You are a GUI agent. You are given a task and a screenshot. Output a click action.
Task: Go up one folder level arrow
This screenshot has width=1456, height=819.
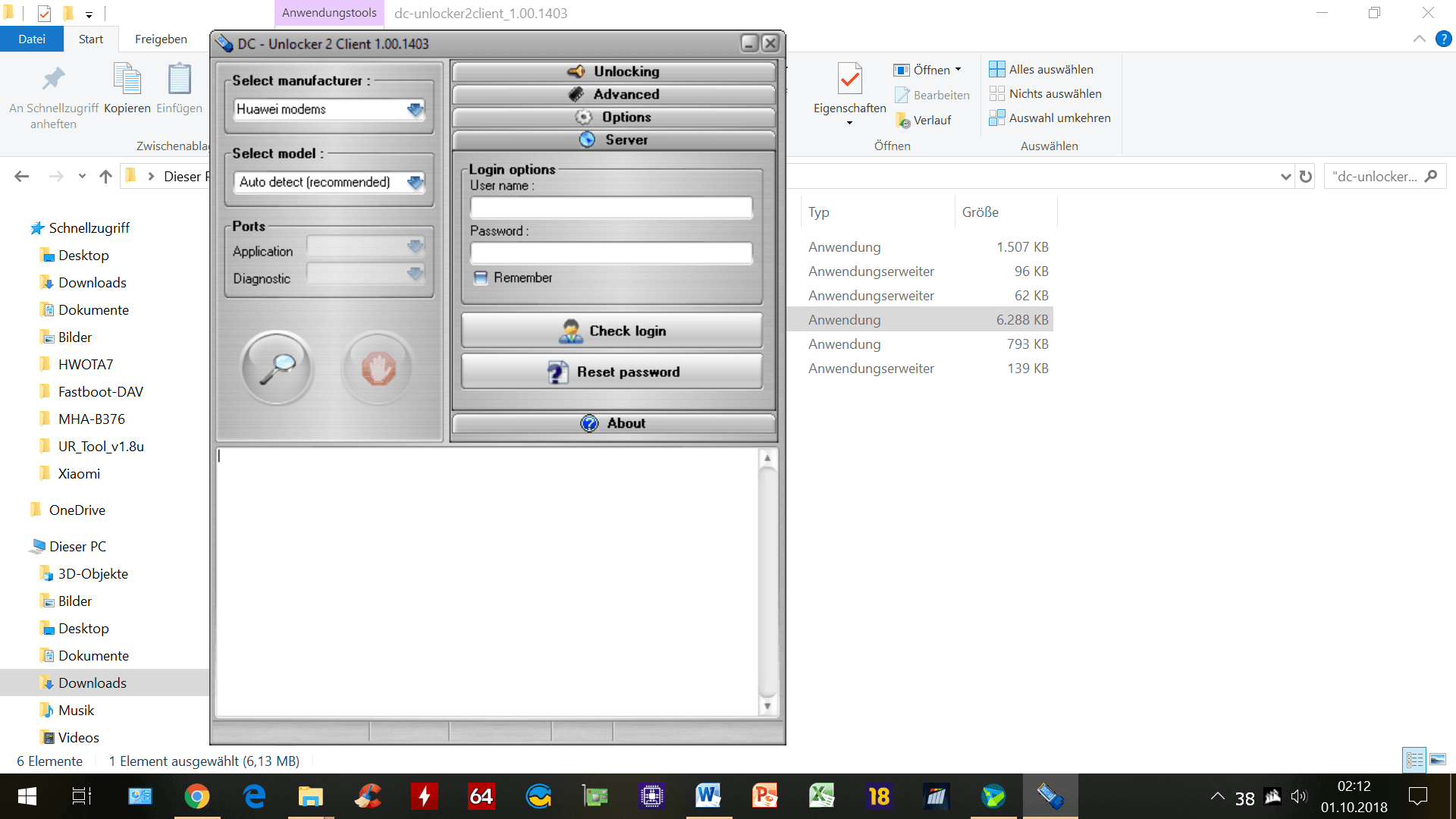click(x=105, y=177)
